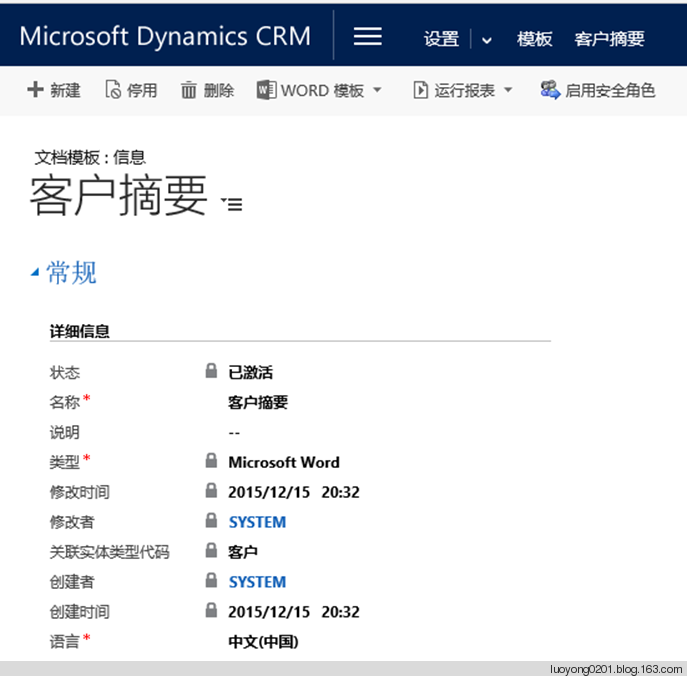Click the 详细信息 section header

coord(79,331)
